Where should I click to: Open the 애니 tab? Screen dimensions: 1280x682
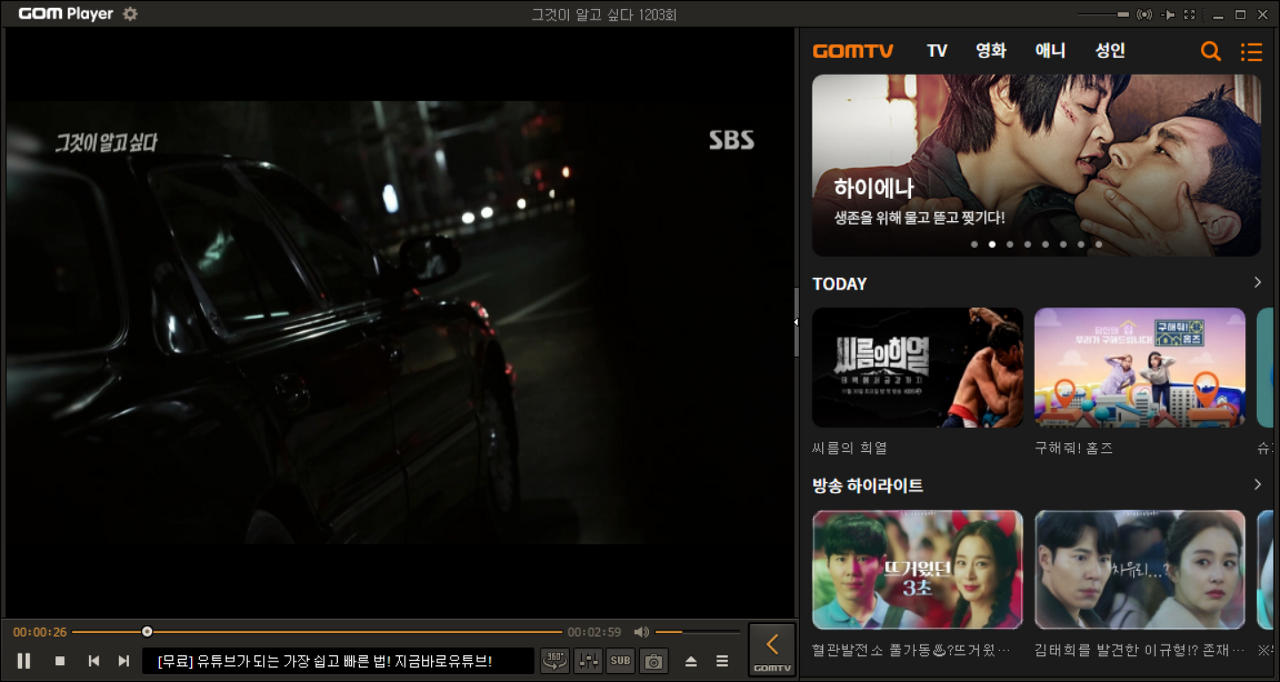tap(1050, 51)
